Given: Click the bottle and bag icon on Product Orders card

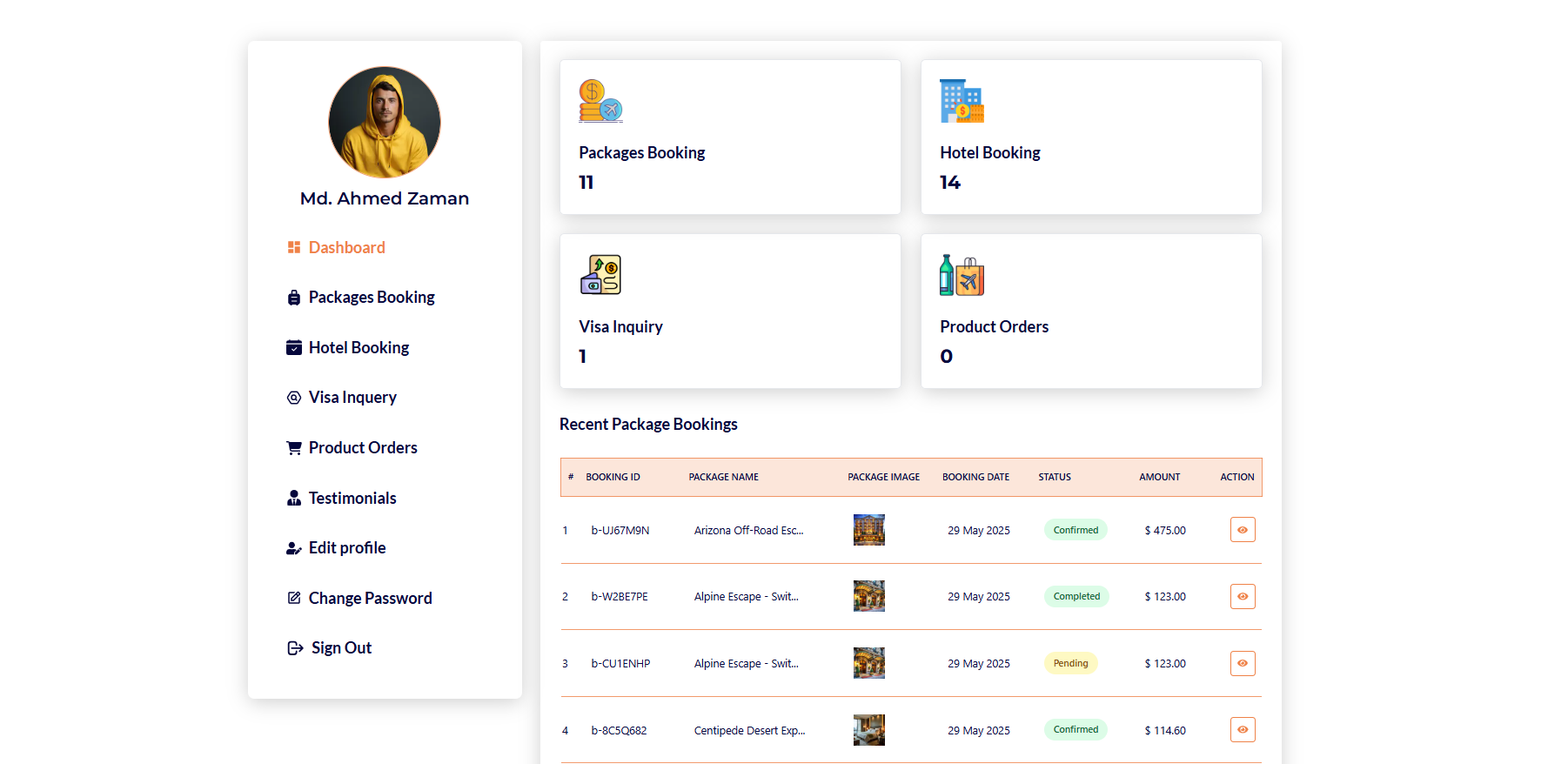Looking at the screenshot, I should pyautogui.click(x=962, y=275).
